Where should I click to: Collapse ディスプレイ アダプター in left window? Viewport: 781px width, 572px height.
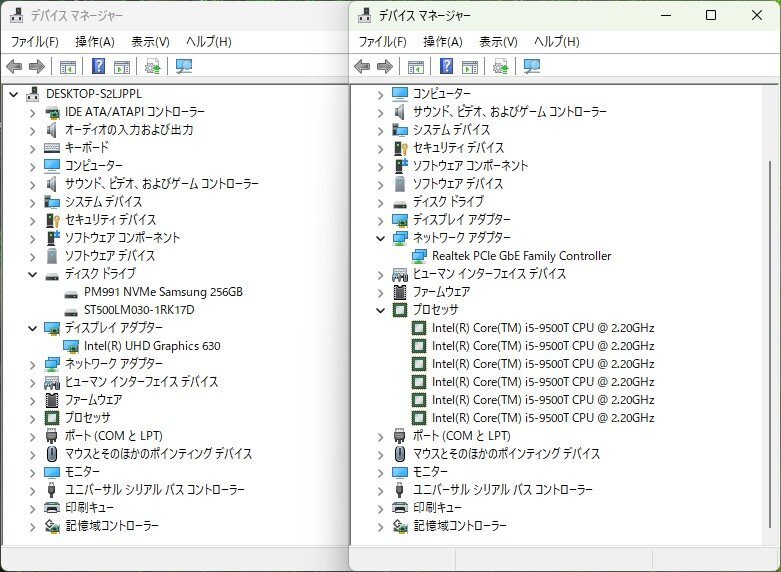coord(32,328)
